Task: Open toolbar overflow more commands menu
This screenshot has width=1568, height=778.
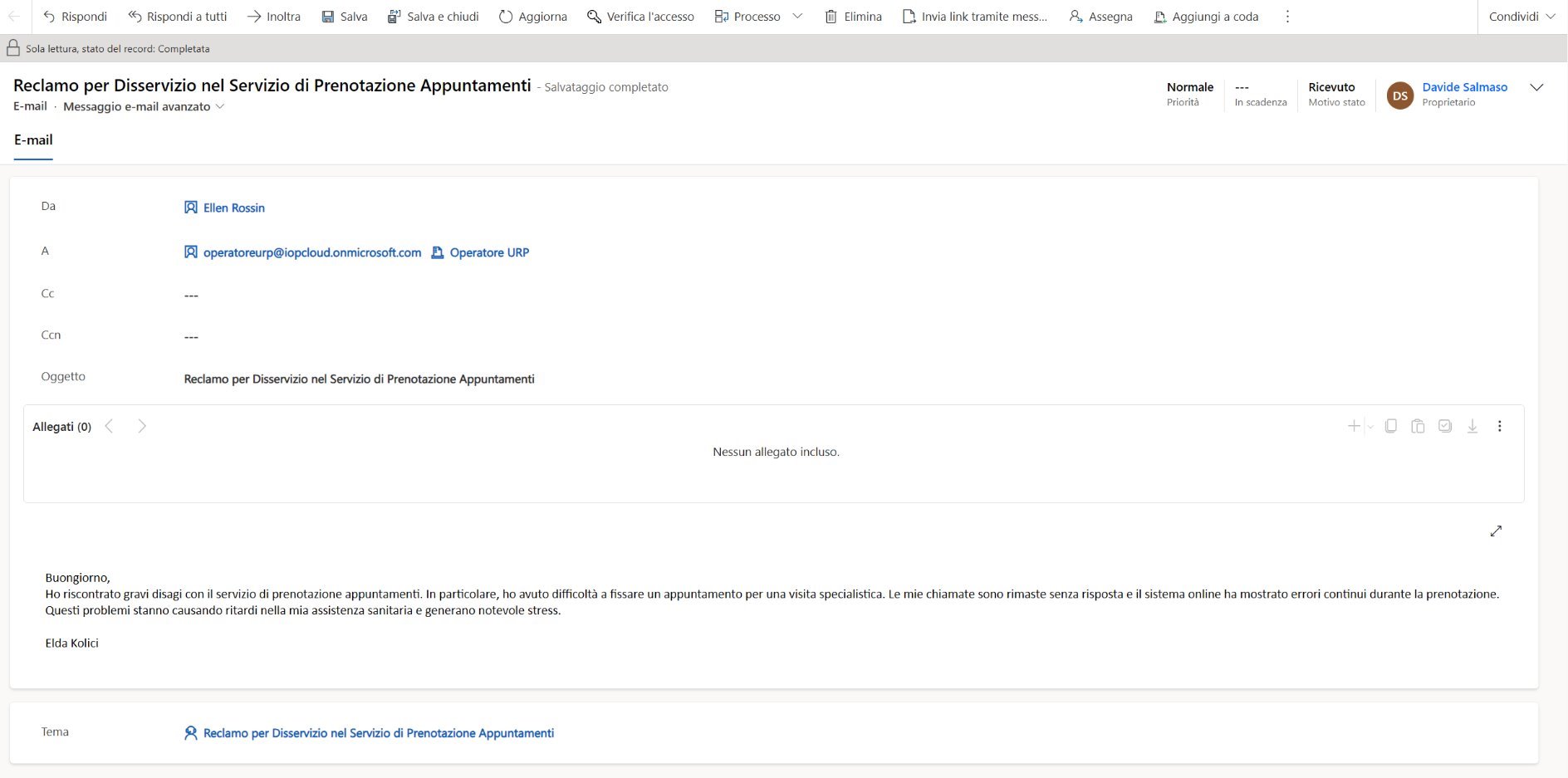Action: [1287, 17]
